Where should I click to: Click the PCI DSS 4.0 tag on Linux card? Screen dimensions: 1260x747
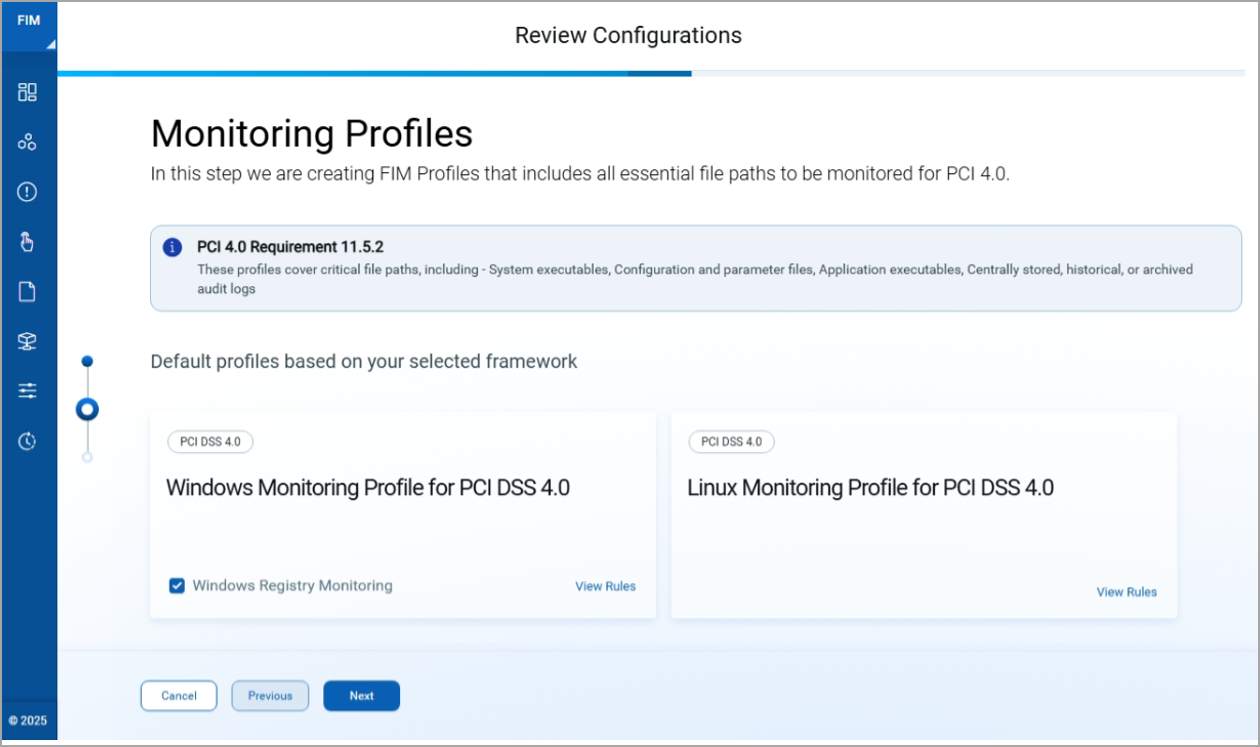pos(731,441)
